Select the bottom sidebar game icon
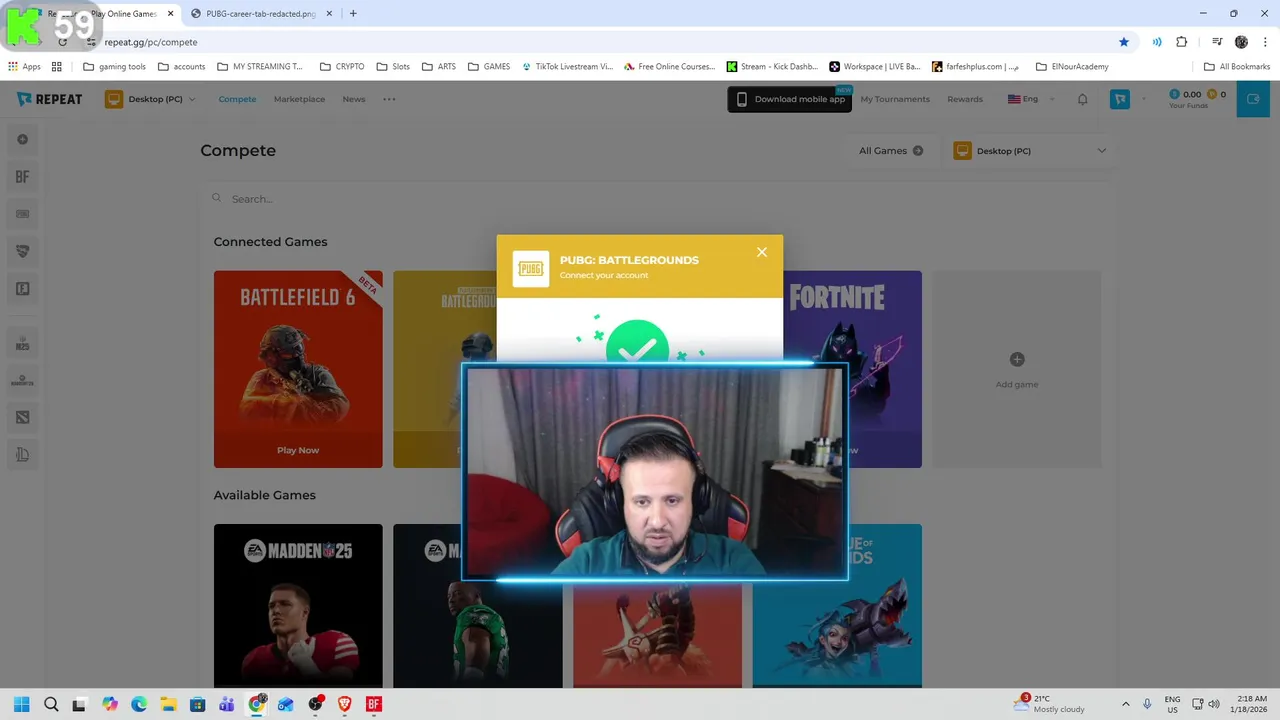Image resolution: width=1280 pixels, height=720 pixels. (x=22, y=455)
